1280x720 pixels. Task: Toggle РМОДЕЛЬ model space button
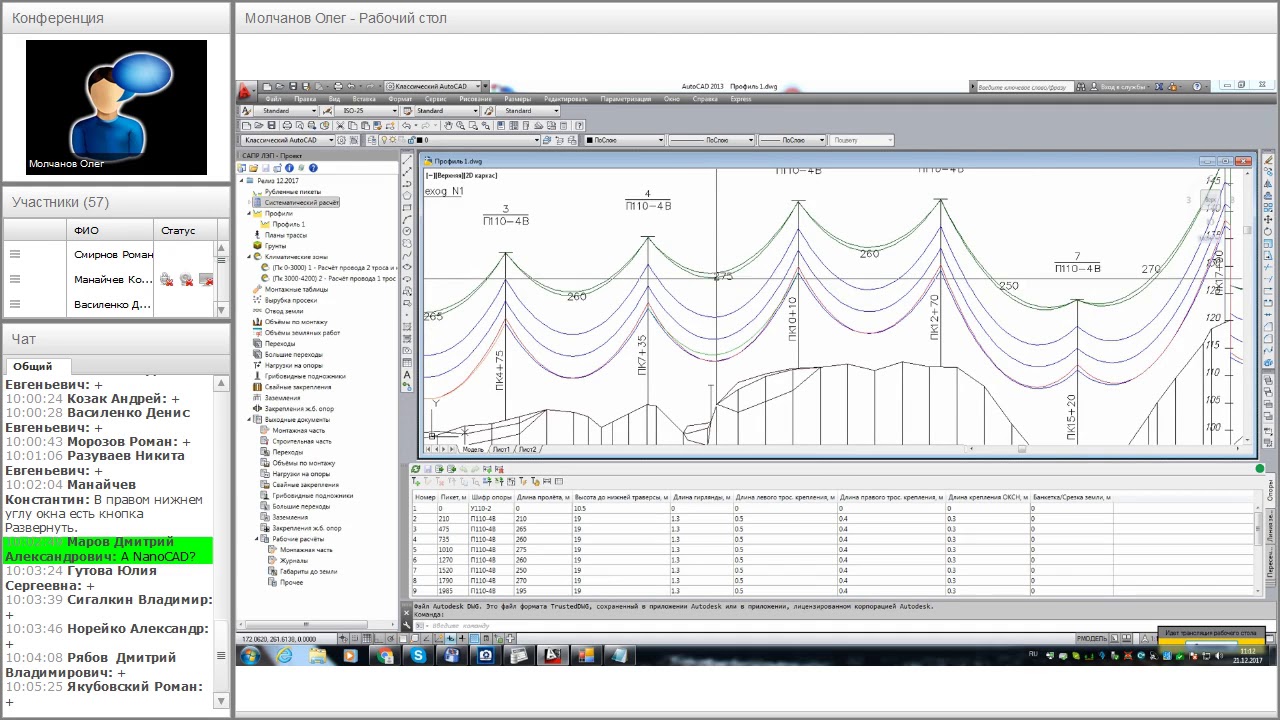[x=1092, y=639]
